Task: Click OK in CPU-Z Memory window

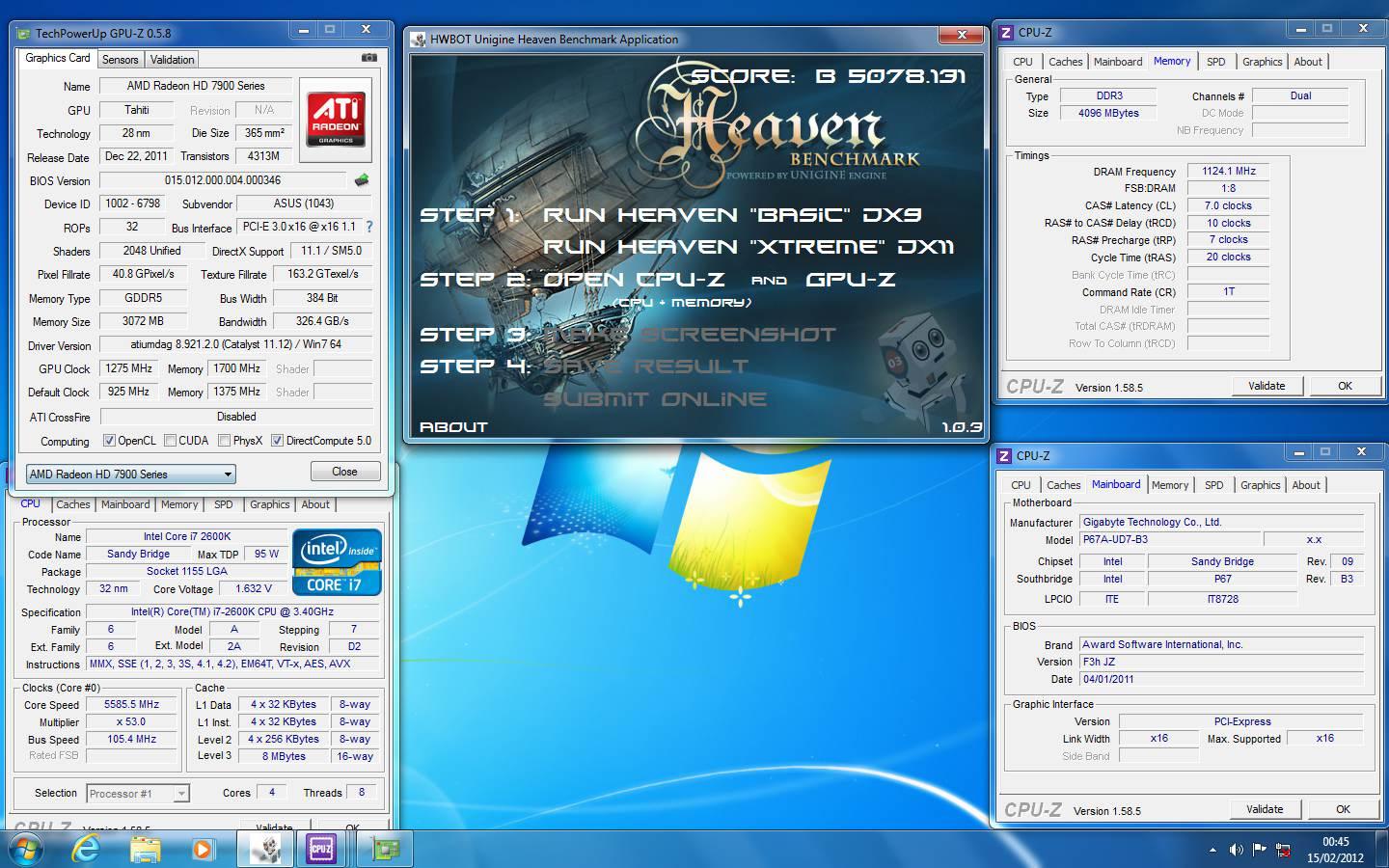Action: [1345, 386]
